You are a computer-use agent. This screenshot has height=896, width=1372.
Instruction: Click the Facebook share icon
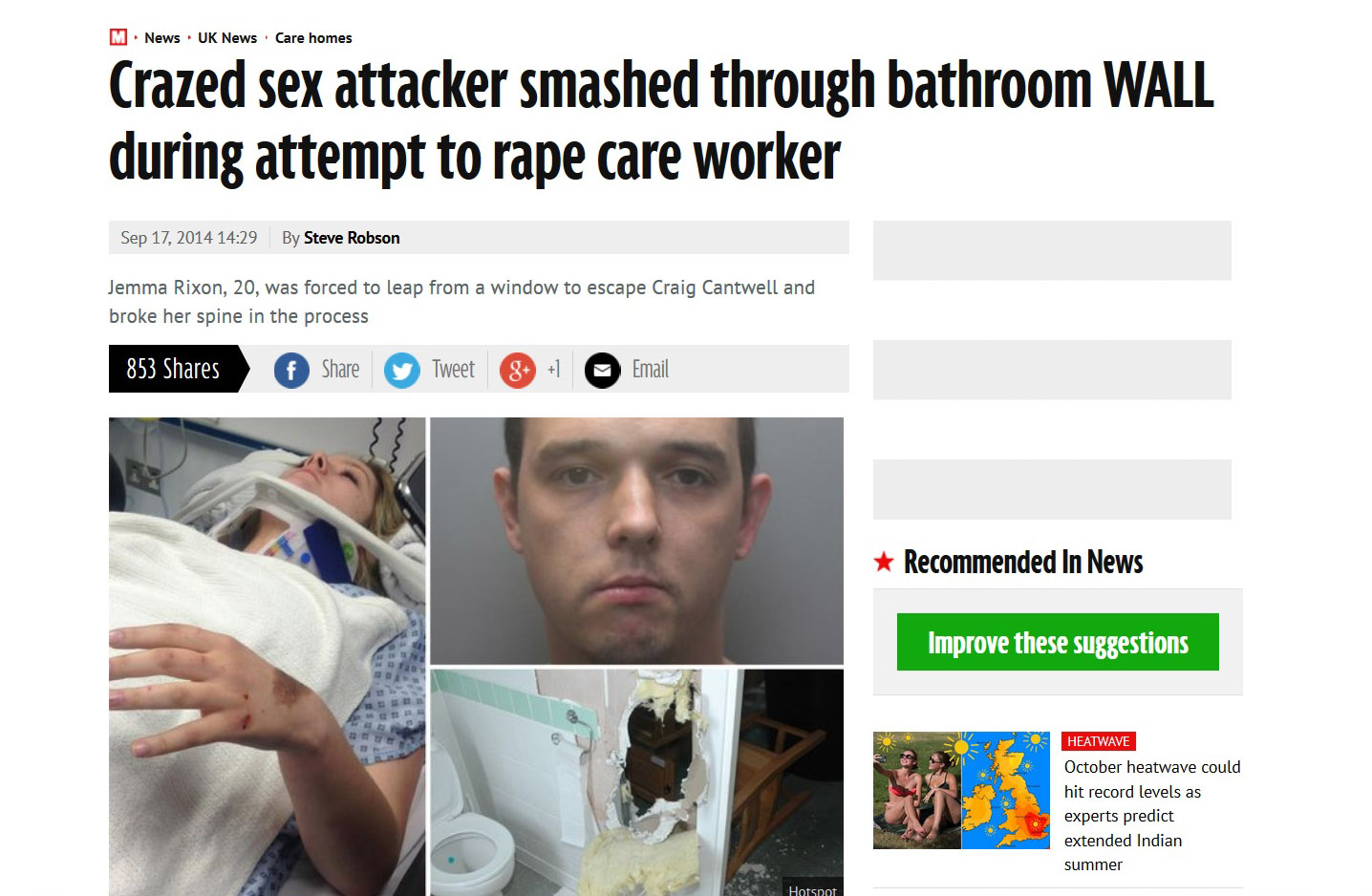(x=291, y=370)
